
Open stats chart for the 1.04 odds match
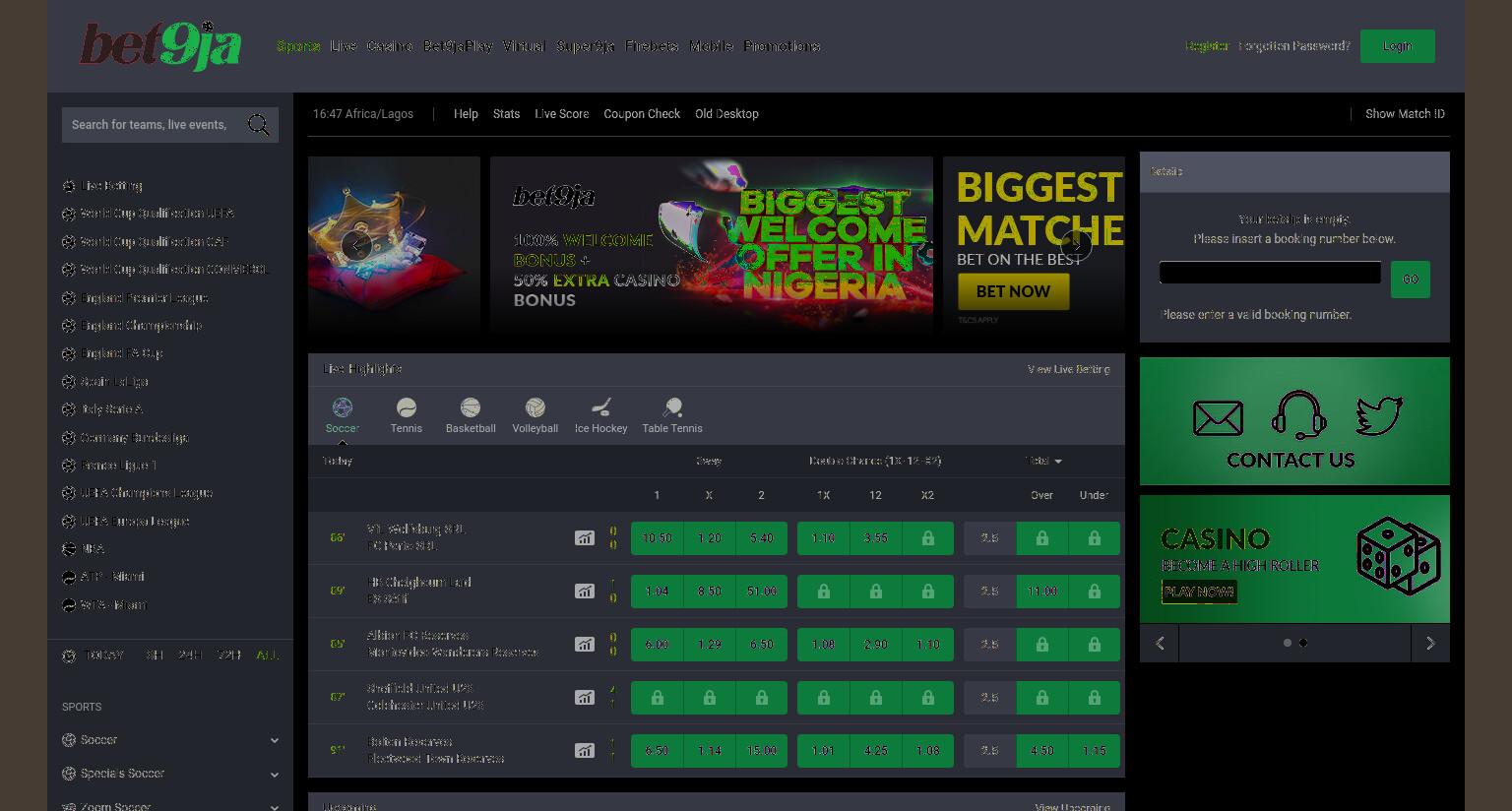(x=585, y=592)
